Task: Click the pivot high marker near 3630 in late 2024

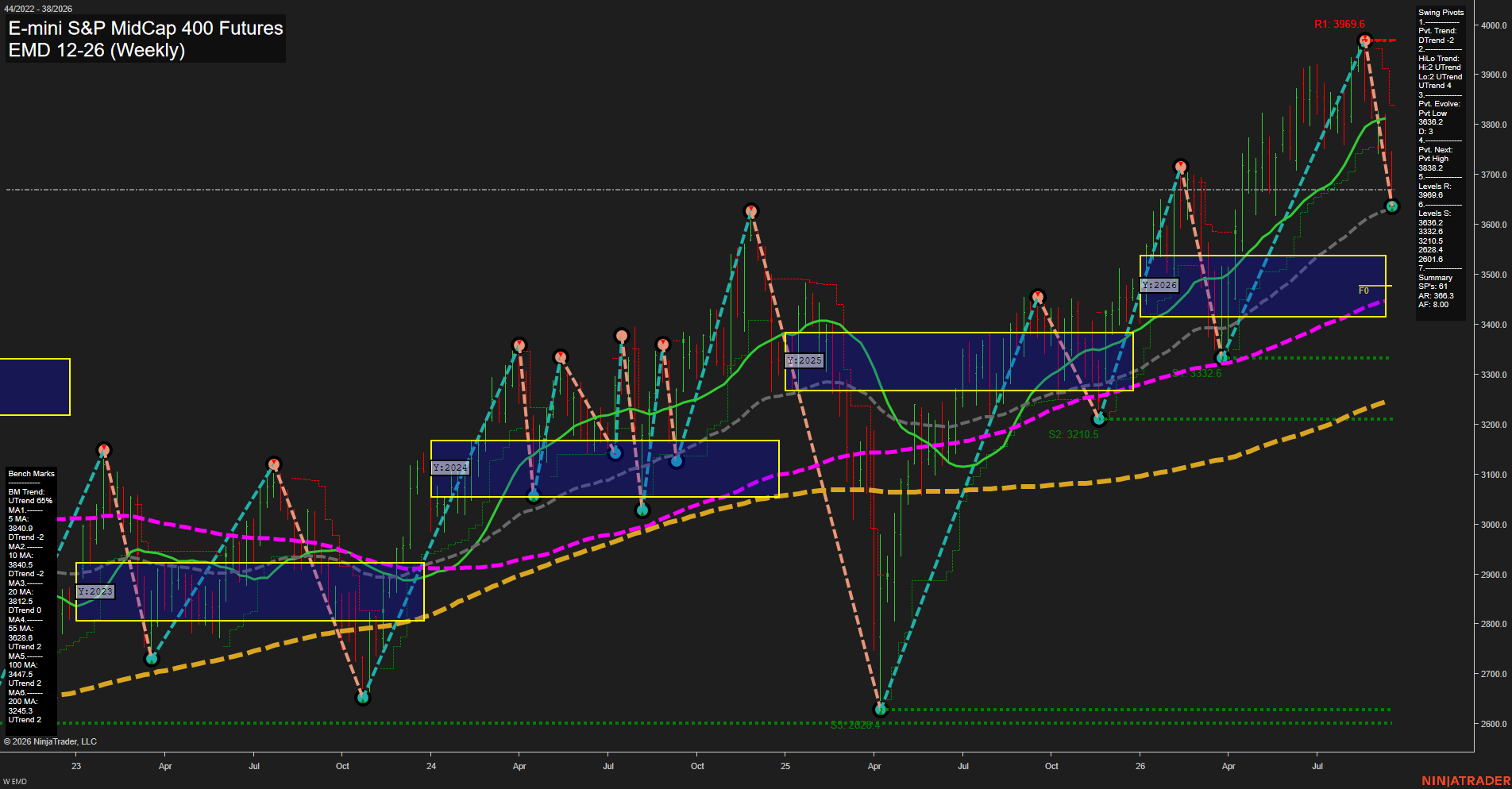Action: [750, 211]
